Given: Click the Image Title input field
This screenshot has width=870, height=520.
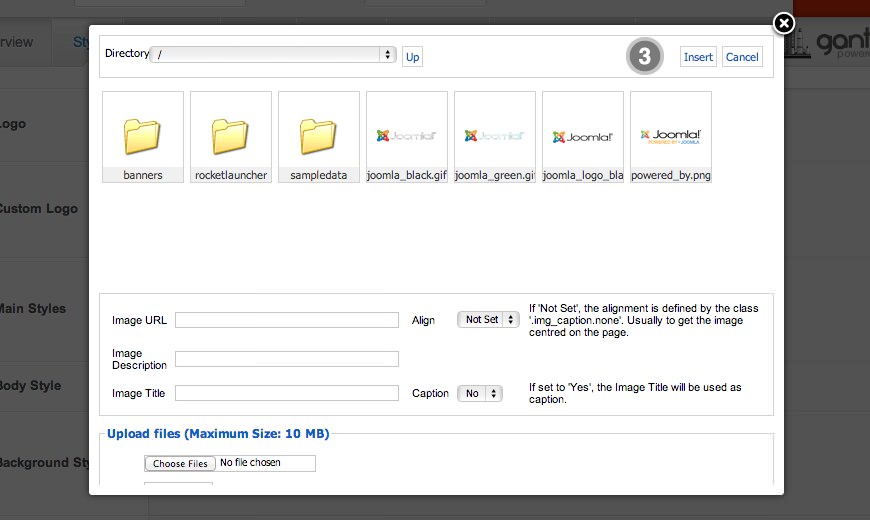Looking at the screenshot, I should 287,394.
